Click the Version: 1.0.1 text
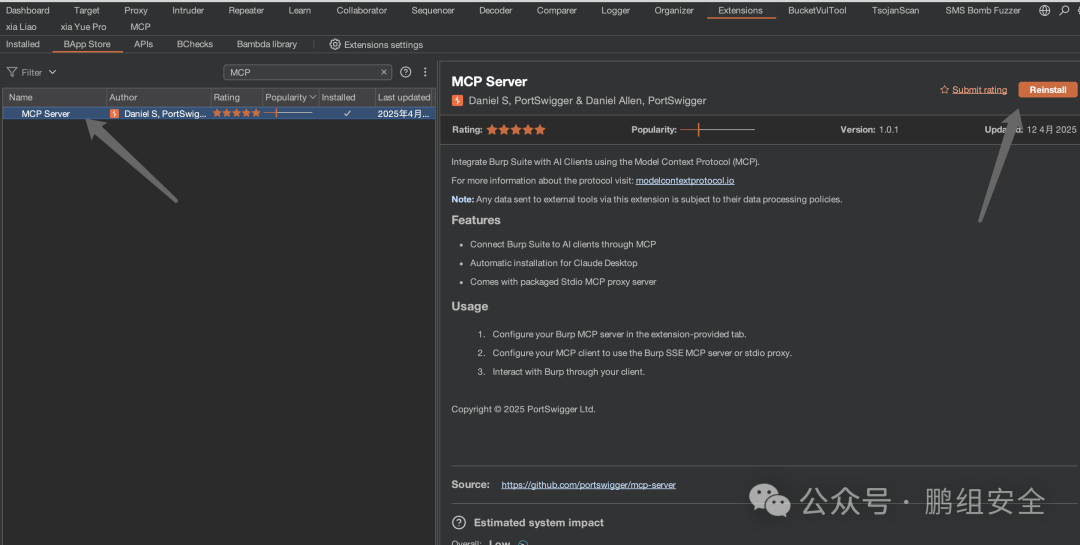The image size is (1080, 545). (x=869, y=130)
